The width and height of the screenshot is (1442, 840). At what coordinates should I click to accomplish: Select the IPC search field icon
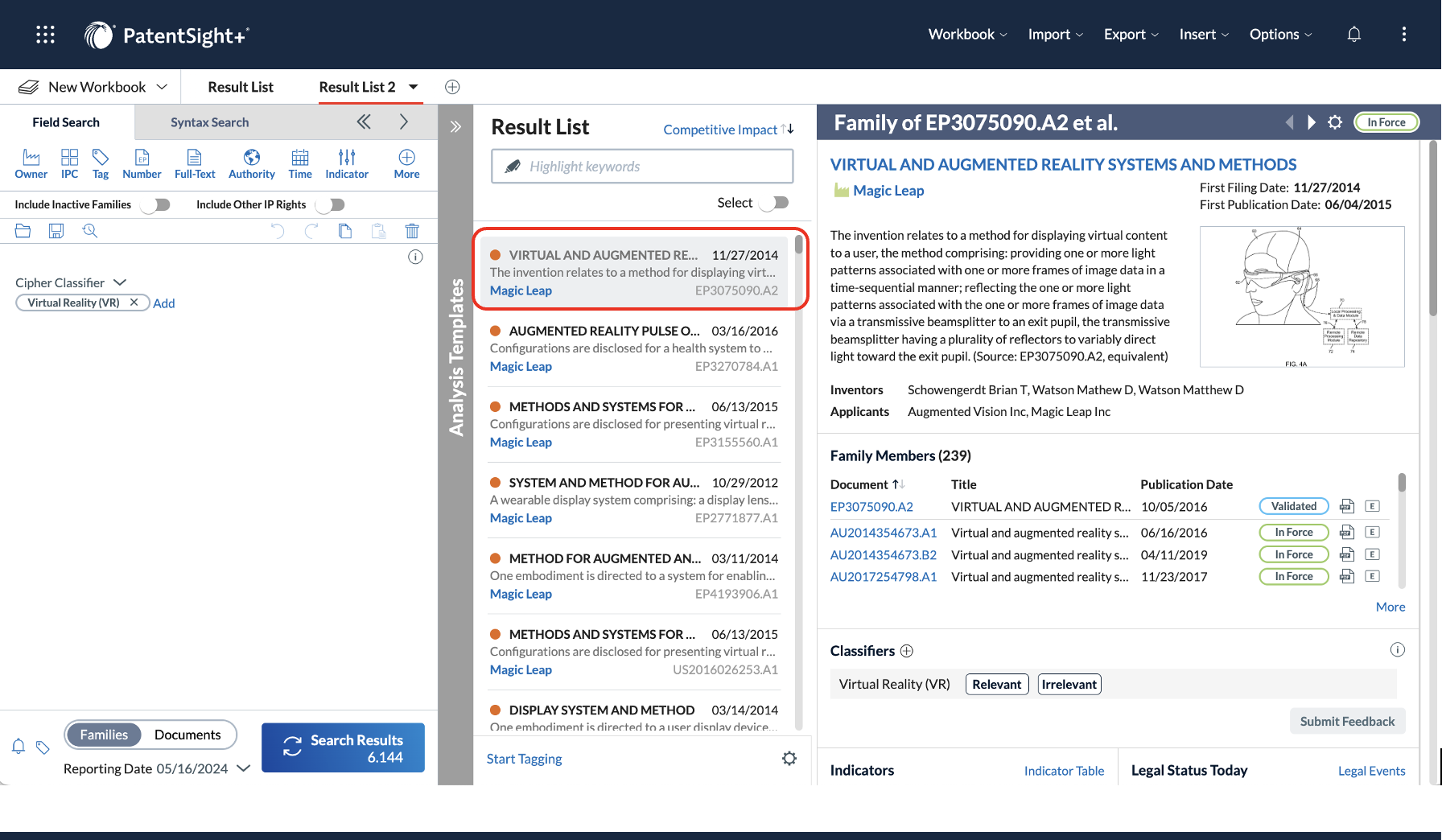[x=70, y=163]
